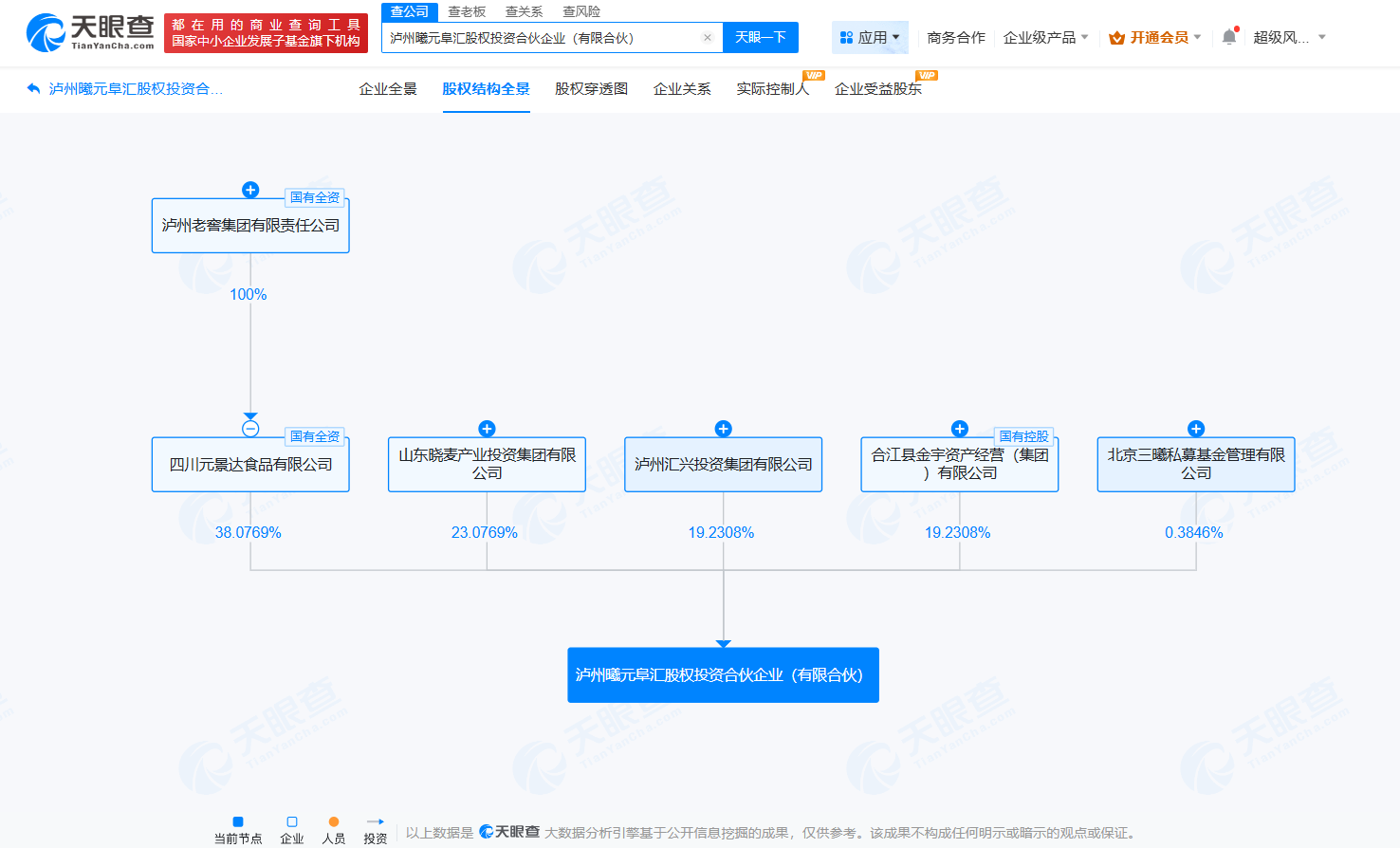Click the 投资 arrow legend icon
The image size is (1400, 848).
[x=375, y=820]
